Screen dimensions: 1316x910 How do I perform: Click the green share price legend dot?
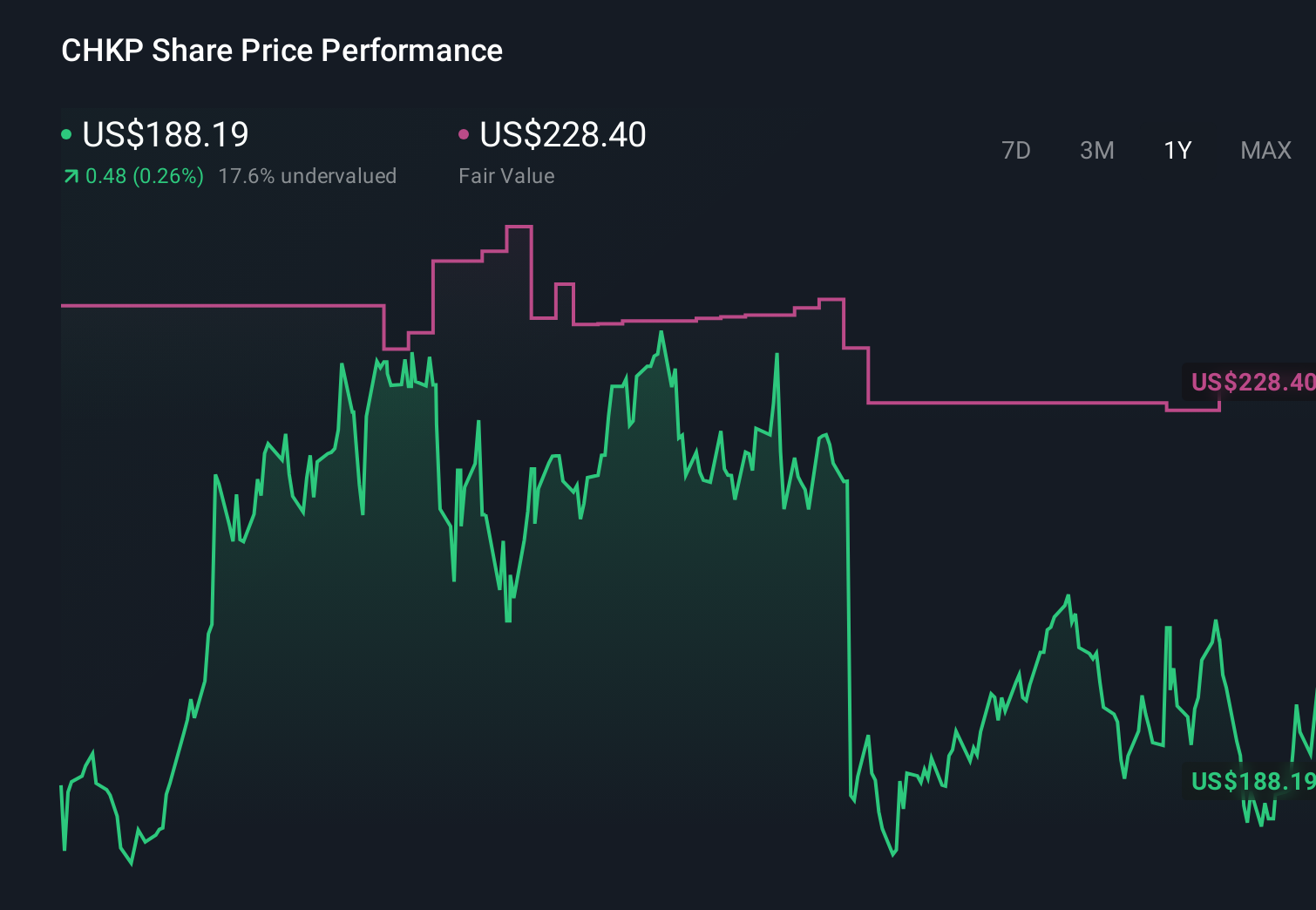[x=66, y=132]
